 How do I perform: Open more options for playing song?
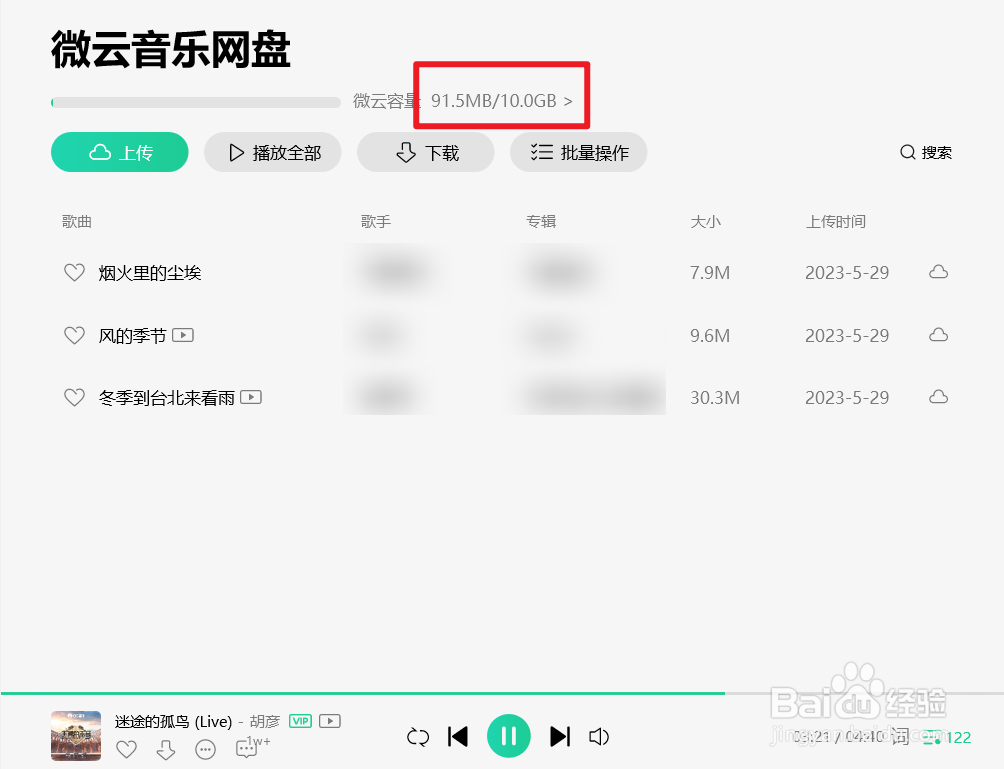[x=206, y=749]
